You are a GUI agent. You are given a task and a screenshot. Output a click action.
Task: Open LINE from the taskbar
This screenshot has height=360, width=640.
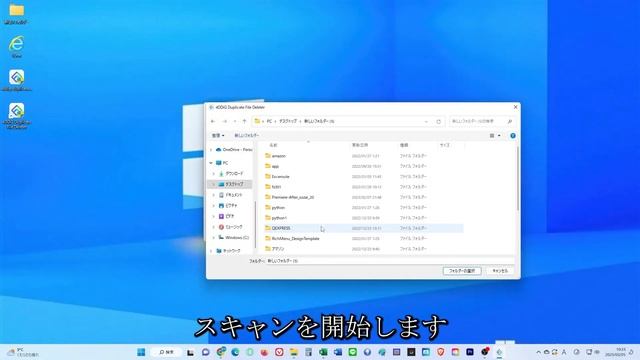coord(352,352)
